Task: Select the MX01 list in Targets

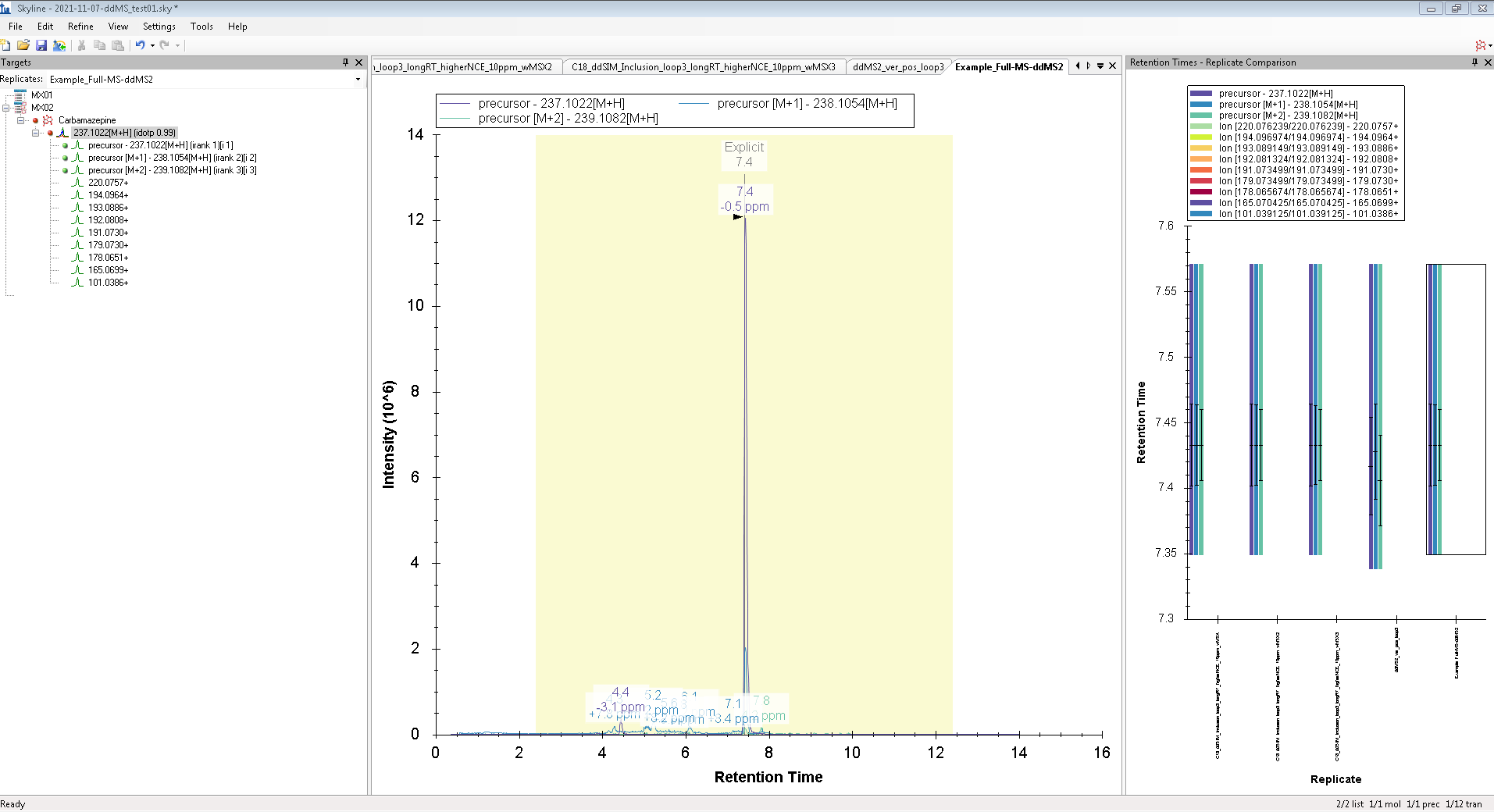Action: pos(42,95)
